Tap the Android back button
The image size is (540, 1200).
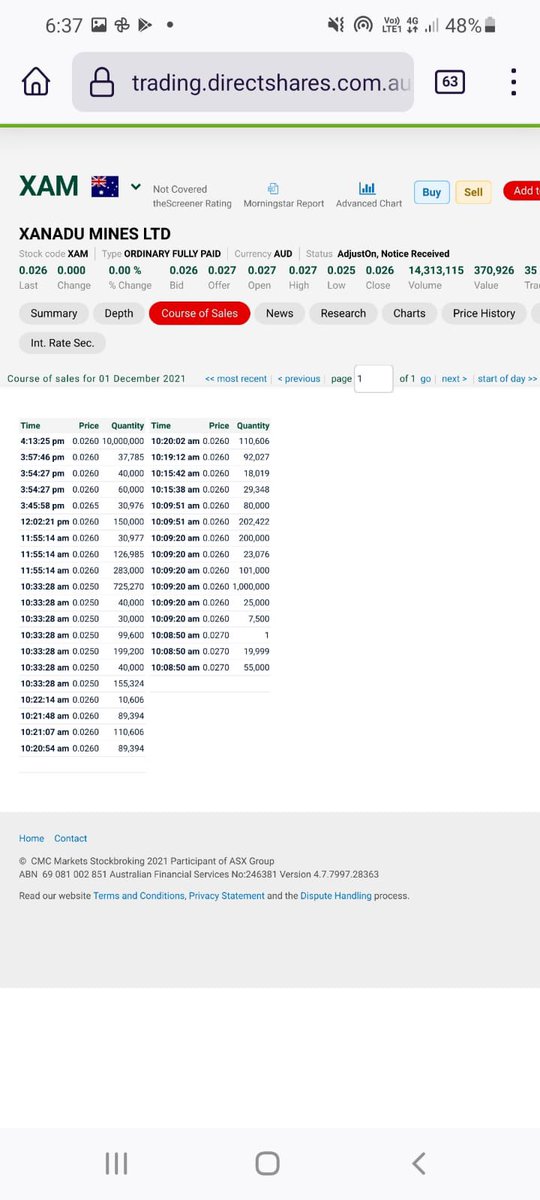click(x=419, y=1162)
